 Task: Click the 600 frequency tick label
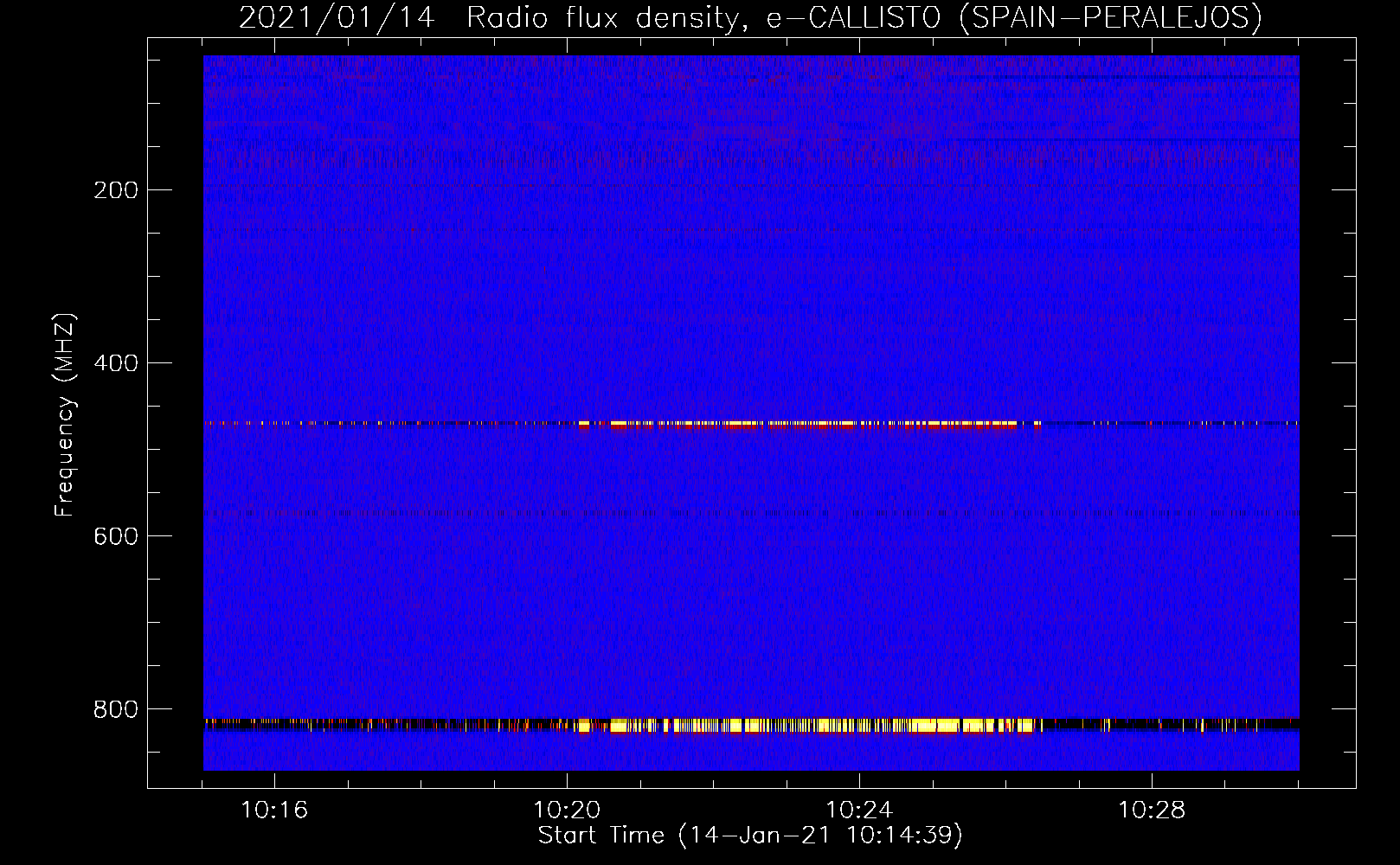click(x=116, y=536)
